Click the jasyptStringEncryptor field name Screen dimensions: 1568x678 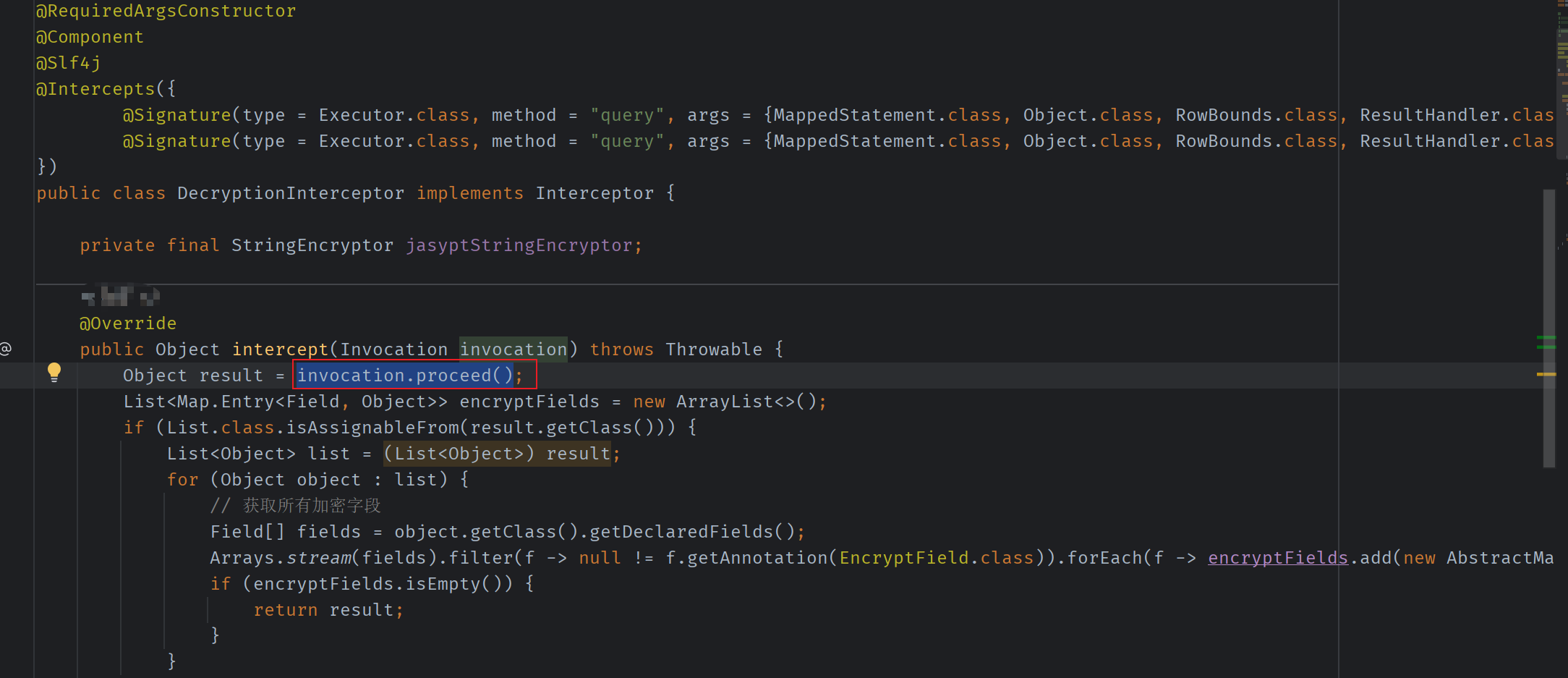pyautogui.click(x=519, y=245)
